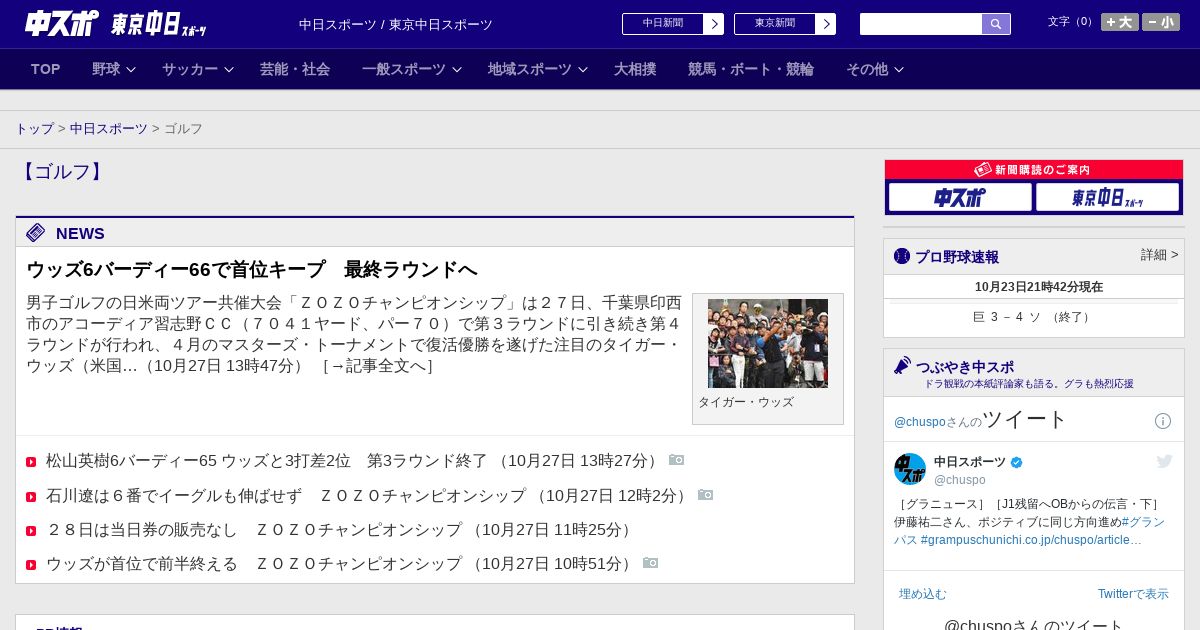
Task: Go to トップ in breadcrumb
Action: click(x=34, y=129)
